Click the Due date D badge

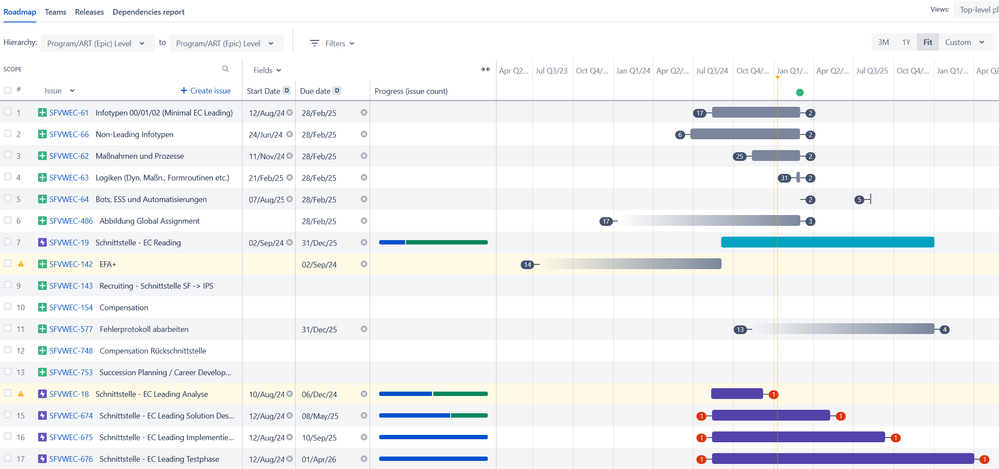point(336,91)
